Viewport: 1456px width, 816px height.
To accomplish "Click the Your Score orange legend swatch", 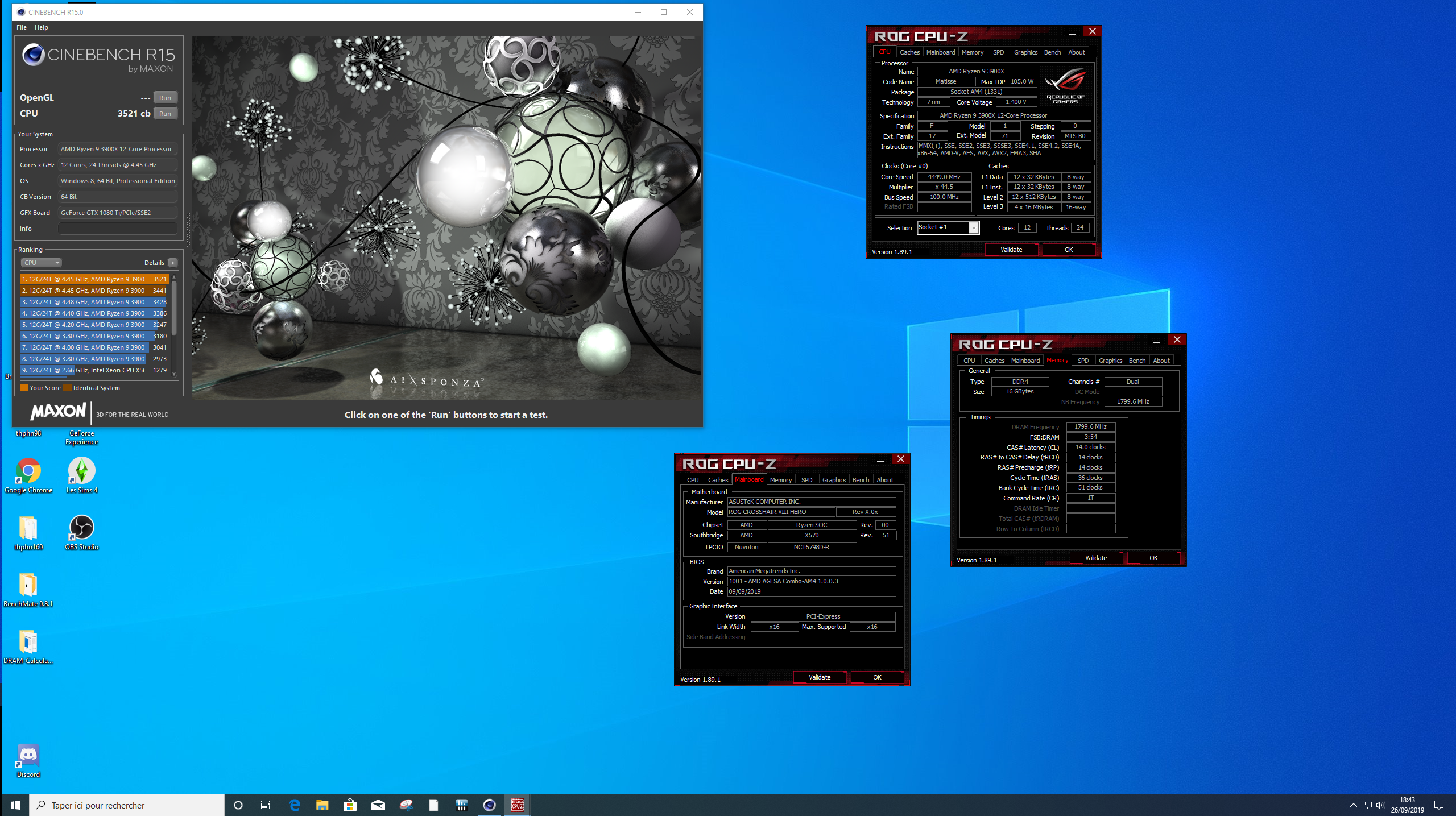I will [24, 388].
